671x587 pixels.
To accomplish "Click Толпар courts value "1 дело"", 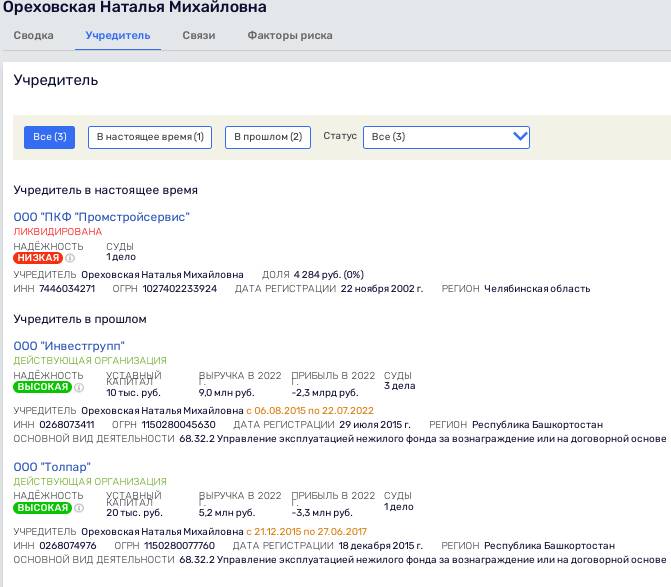I will click(399, 507).
